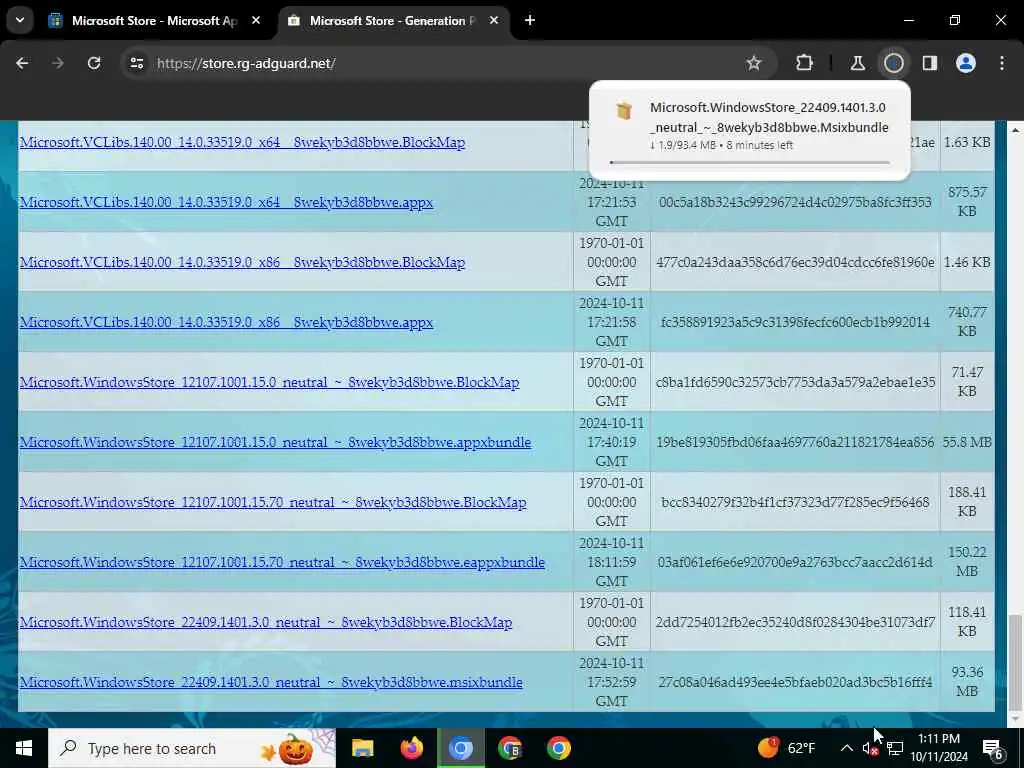Download WindowsStore 22409.1401.3.0 msixbundle

271,682
